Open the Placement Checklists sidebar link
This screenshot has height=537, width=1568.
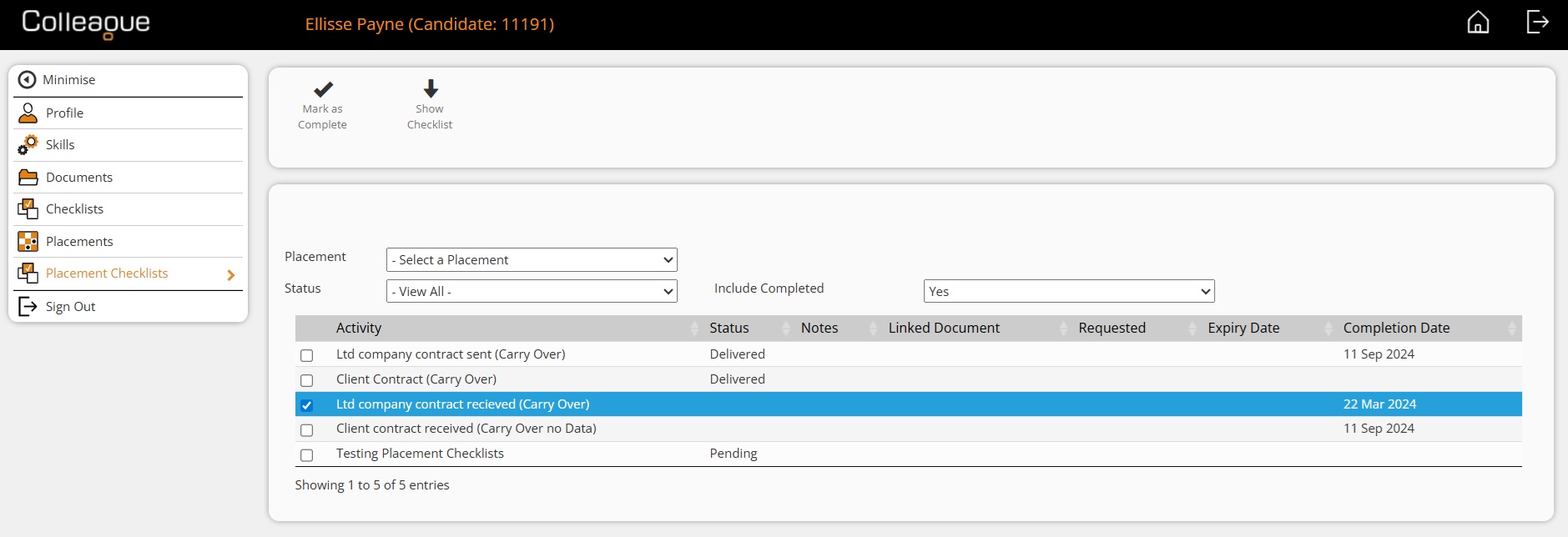pyautogui.click(x=107, y=274)
